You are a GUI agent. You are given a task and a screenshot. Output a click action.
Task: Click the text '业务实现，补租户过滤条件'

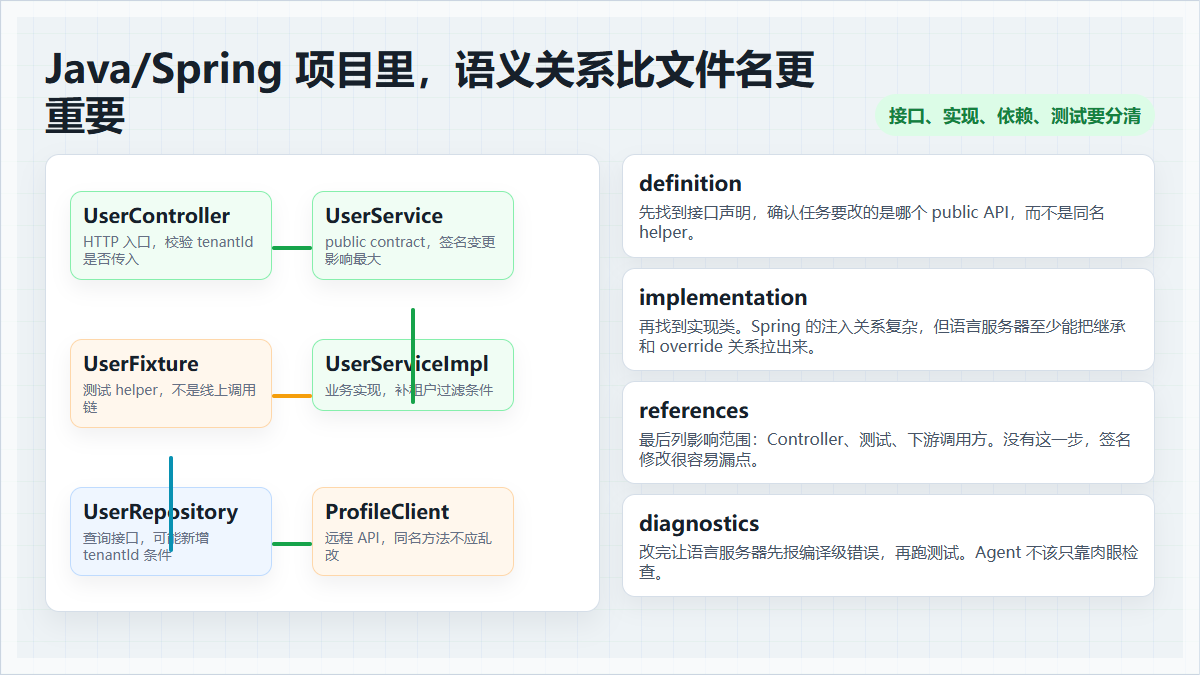pyautogui.click(x=409, y=390)
